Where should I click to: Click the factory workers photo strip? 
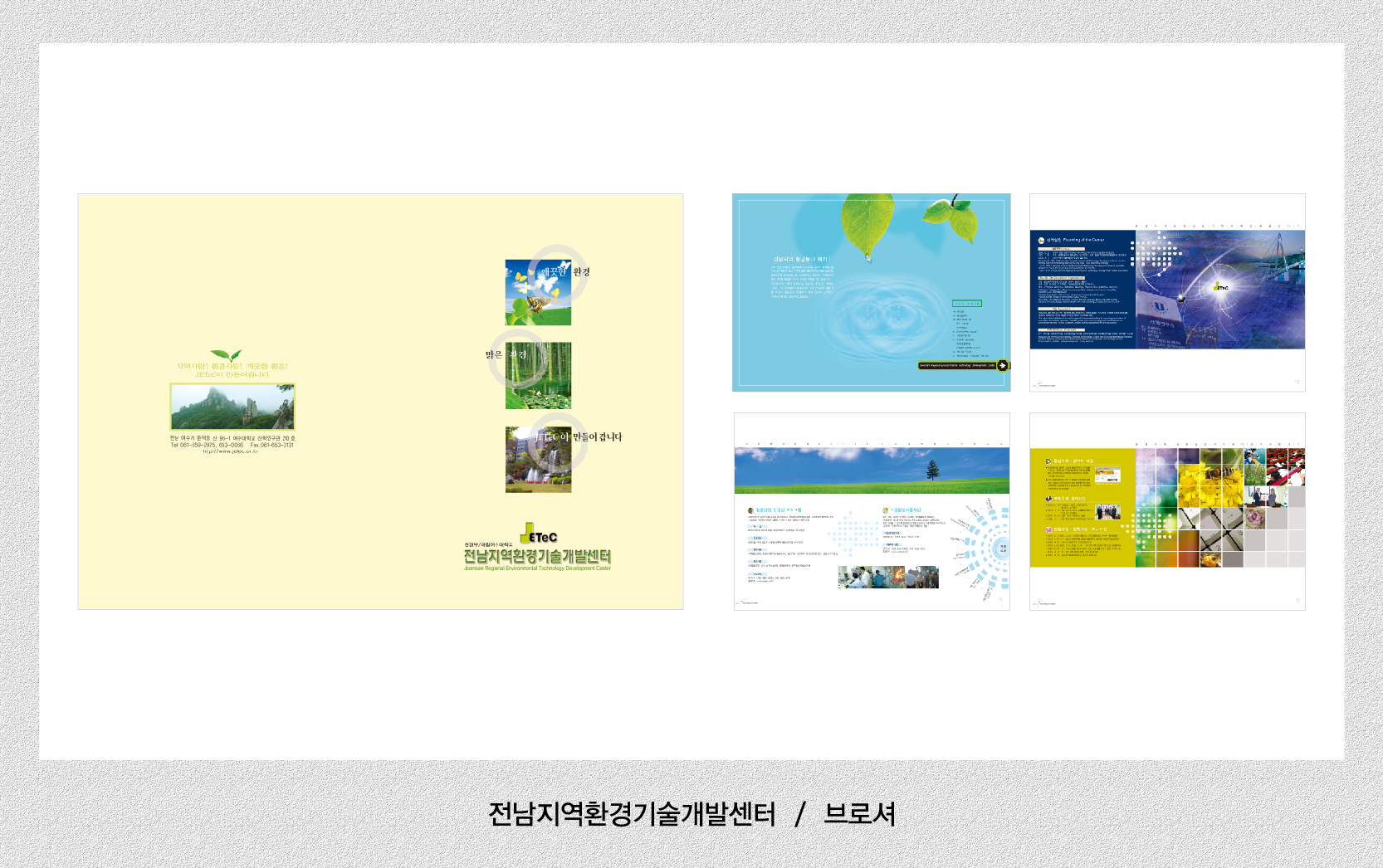(887, 577)
